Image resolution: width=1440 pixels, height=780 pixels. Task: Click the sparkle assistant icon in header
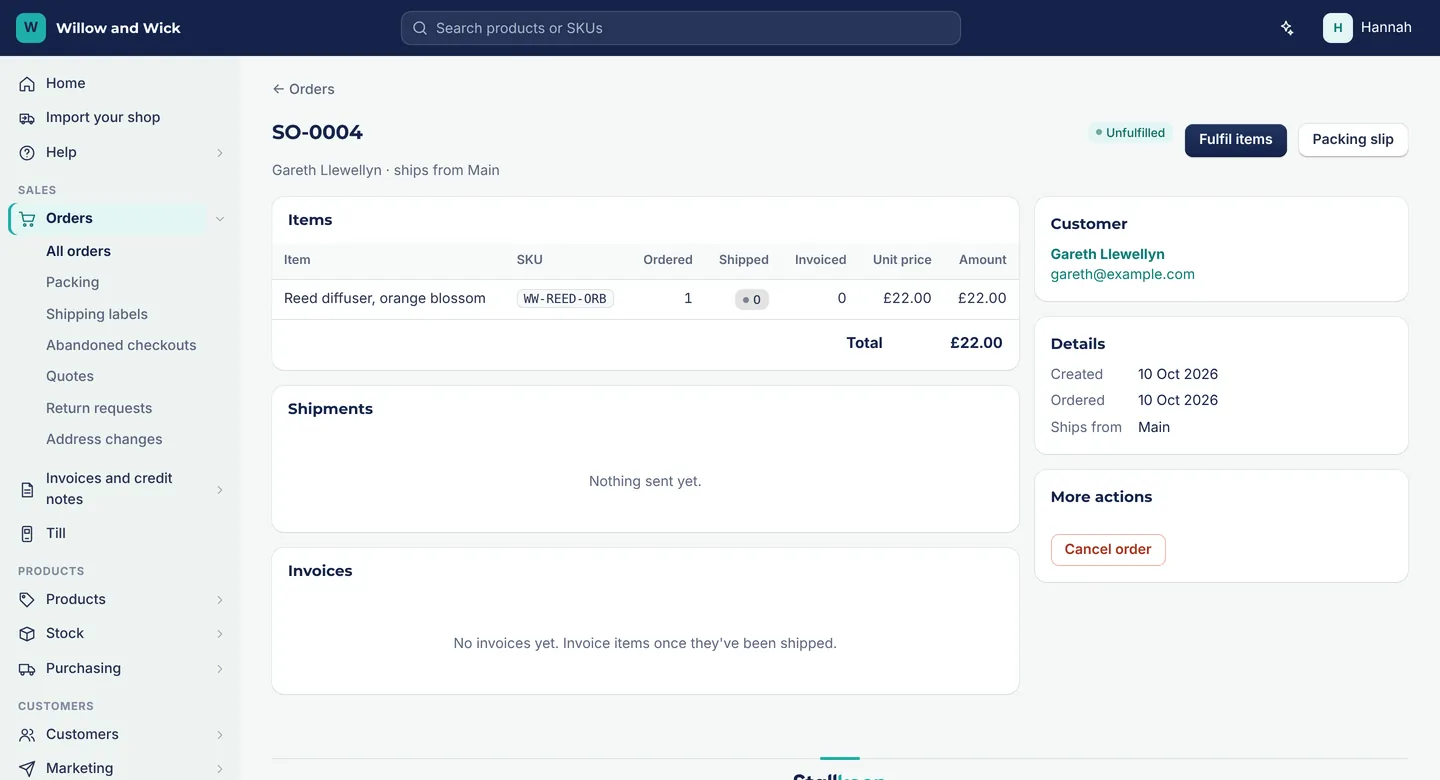pyautogui.click(x=1287, y=28)
